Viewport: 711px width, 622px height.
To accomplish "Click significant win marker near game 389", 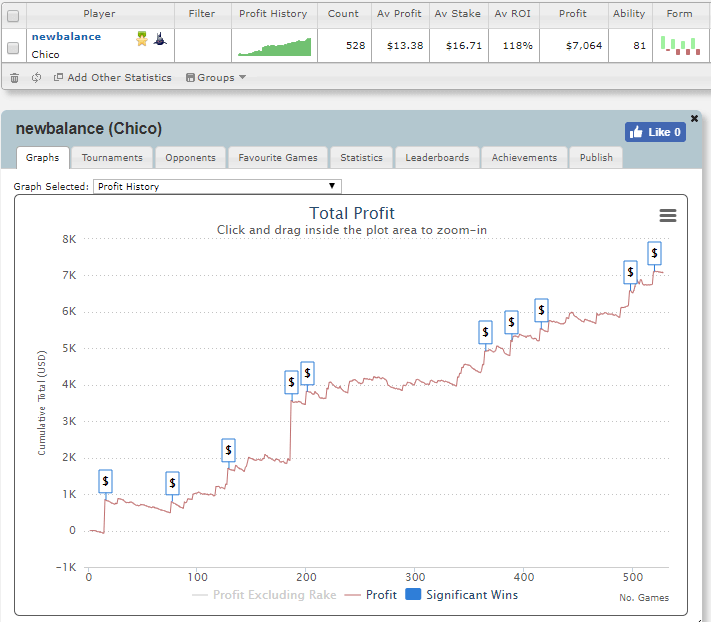I will tap(511, 322).
